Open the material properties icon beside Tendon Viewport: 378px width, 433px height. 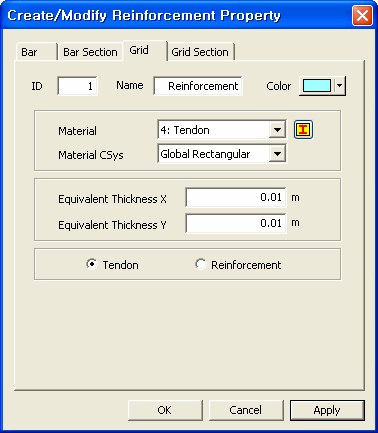pyautogui.click(x=303, y=130)
